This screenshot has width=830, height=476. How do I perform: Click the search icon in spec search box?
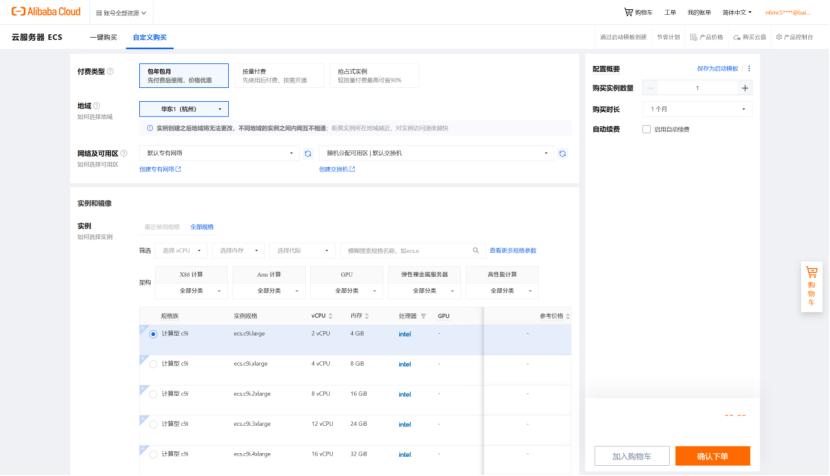[476, 250]
